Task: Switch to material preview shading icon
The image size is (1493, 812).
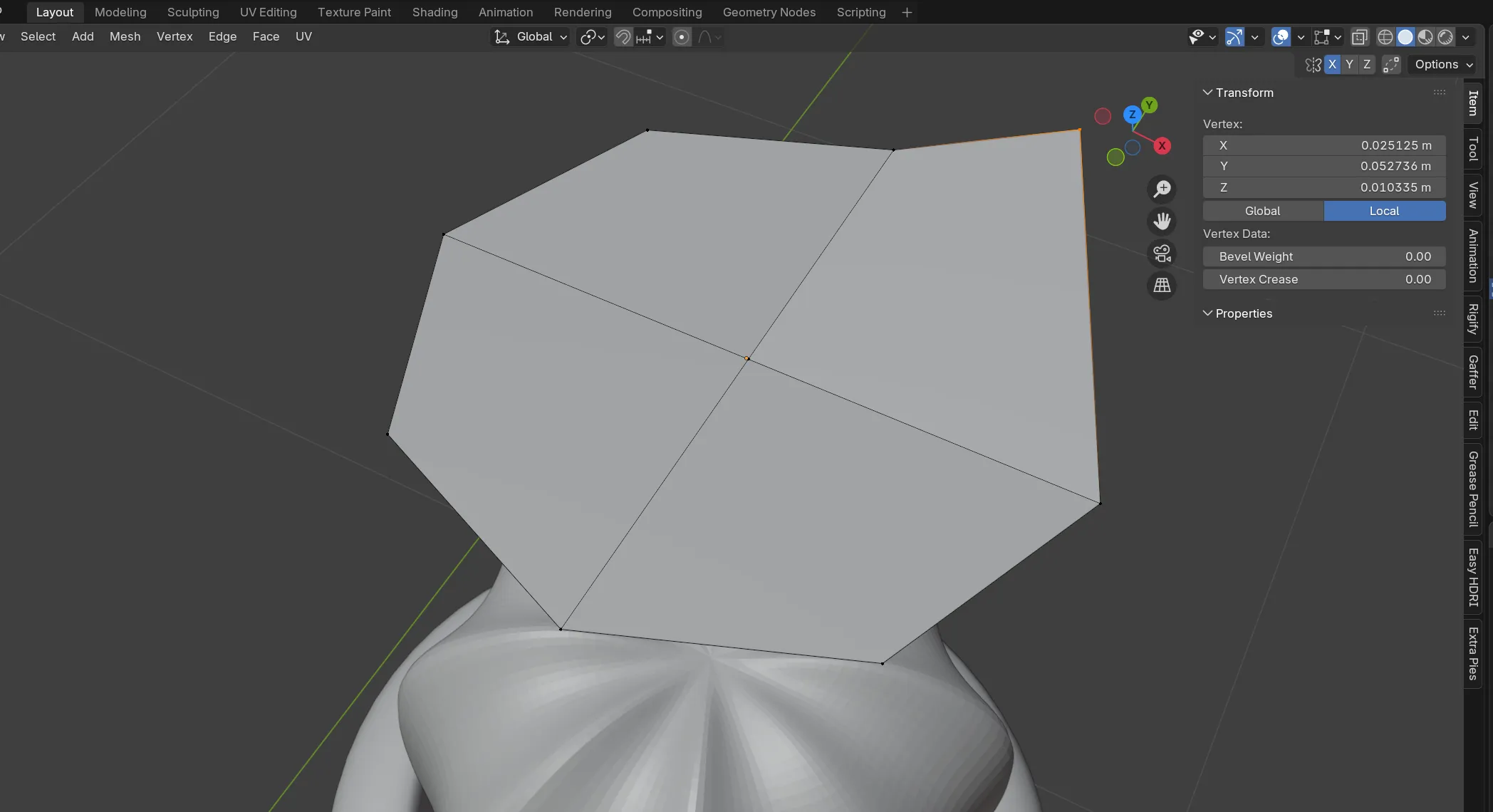Action: click(x=1425, y=36)
